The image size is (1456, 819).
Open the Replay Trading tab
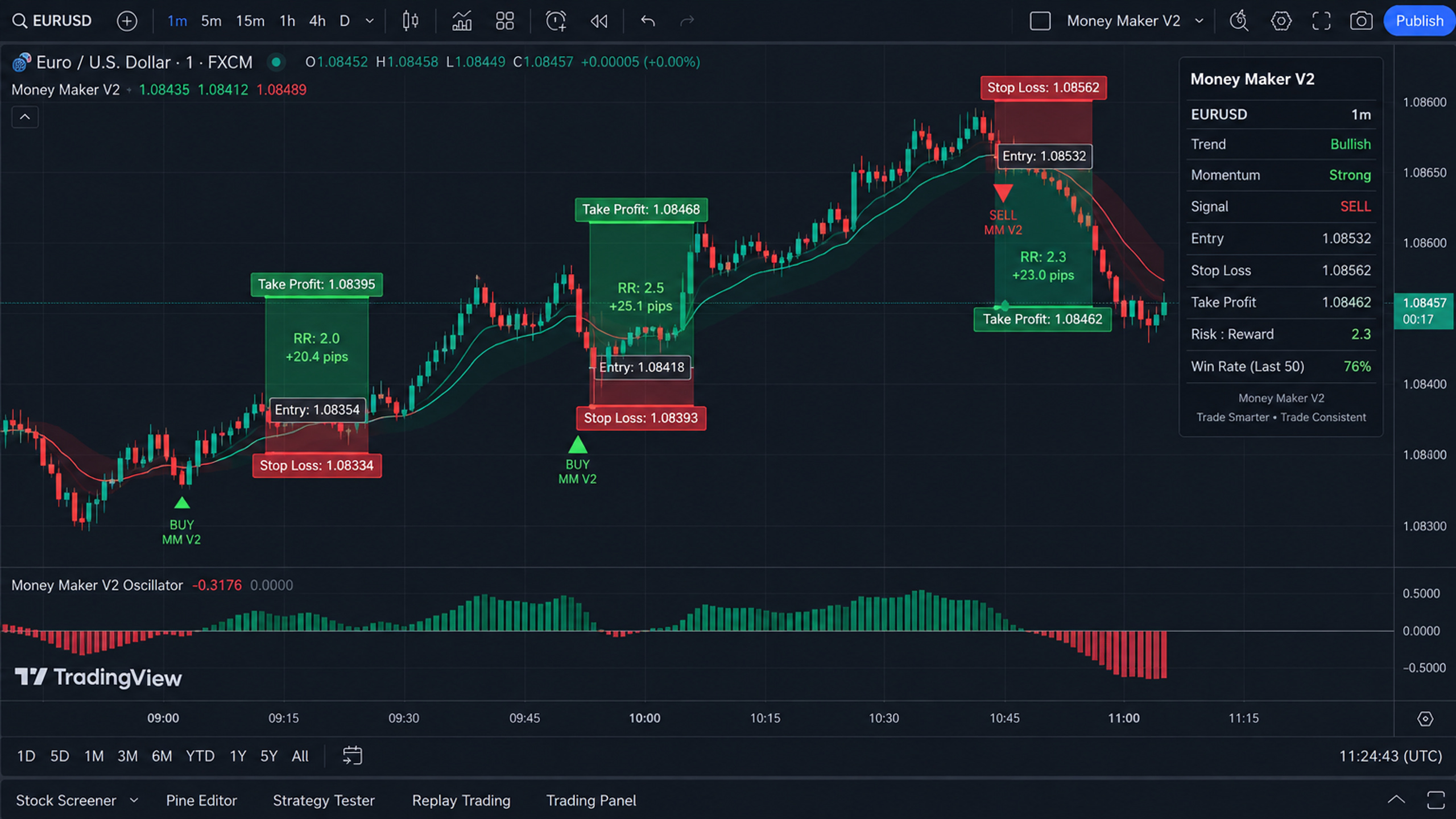(461, 800)
